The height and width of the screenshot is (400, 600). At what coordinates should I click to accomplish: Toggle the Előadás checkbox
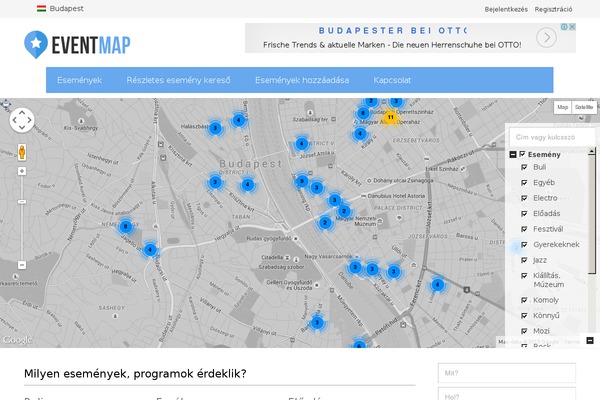click(524, 214)
